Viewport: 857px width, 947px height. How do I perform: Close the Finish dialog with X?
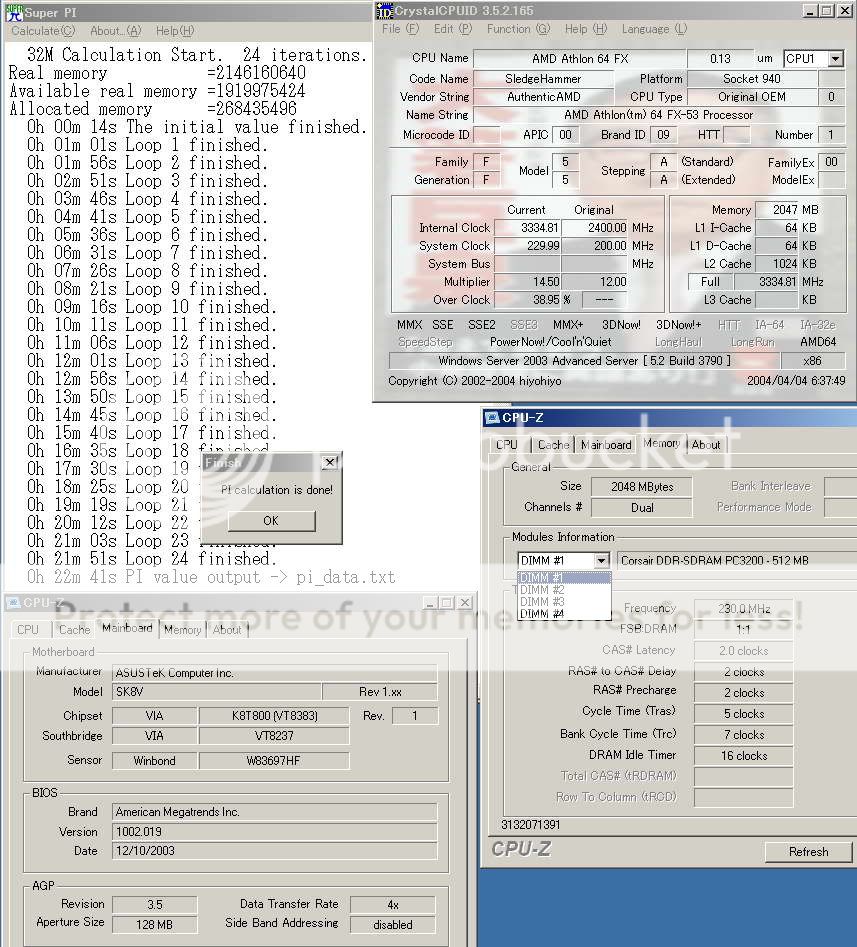click(329, 463)
